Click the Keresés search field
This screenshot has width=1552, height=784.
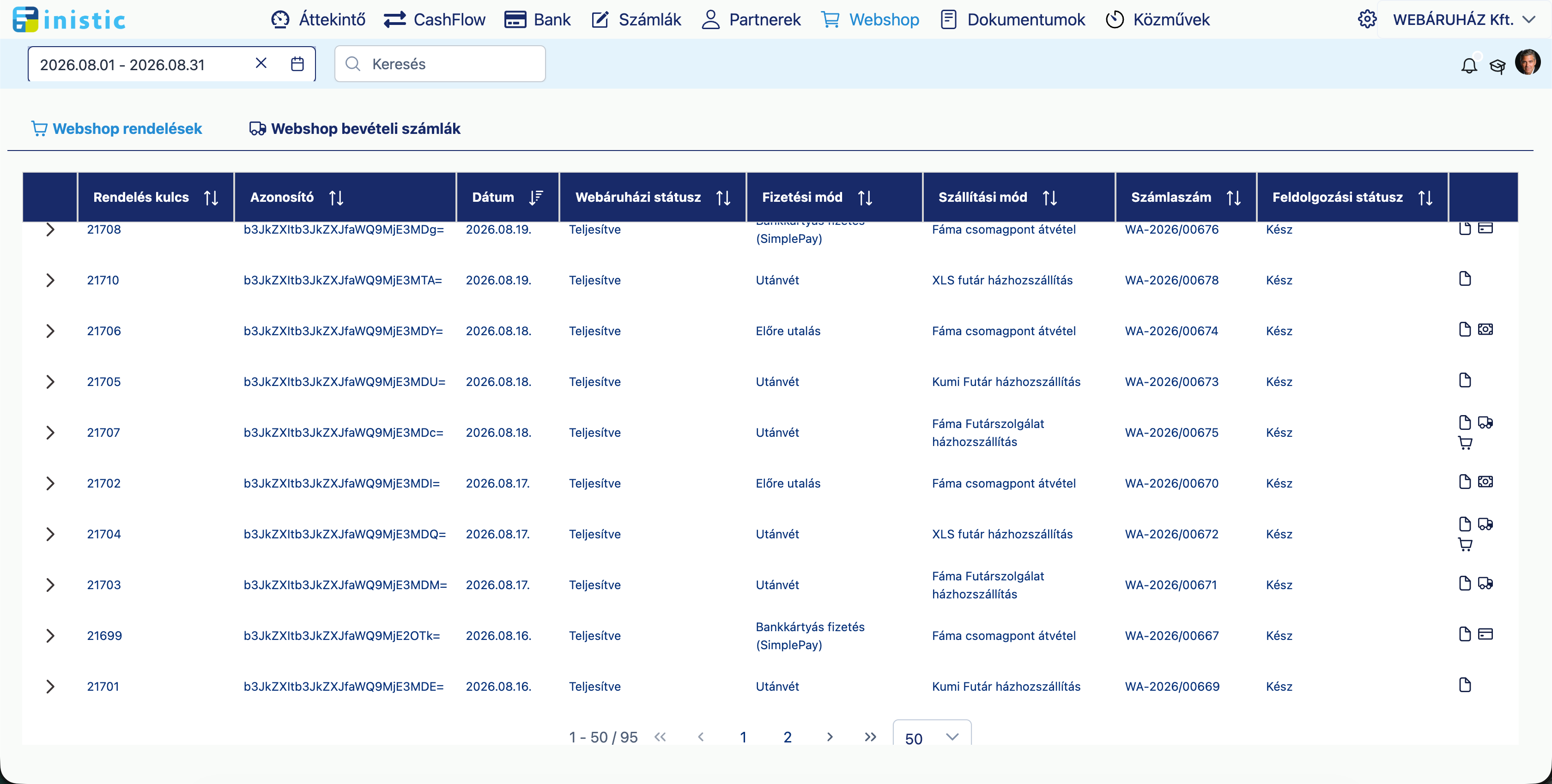pos(440,64)
